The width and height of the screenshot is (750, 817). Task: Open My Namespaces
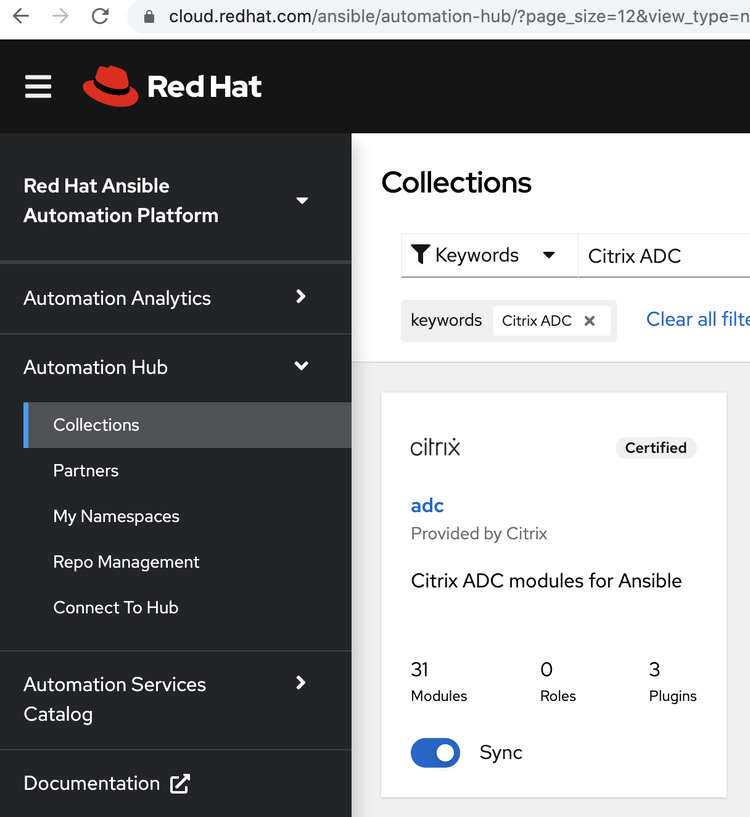[116, 516]
